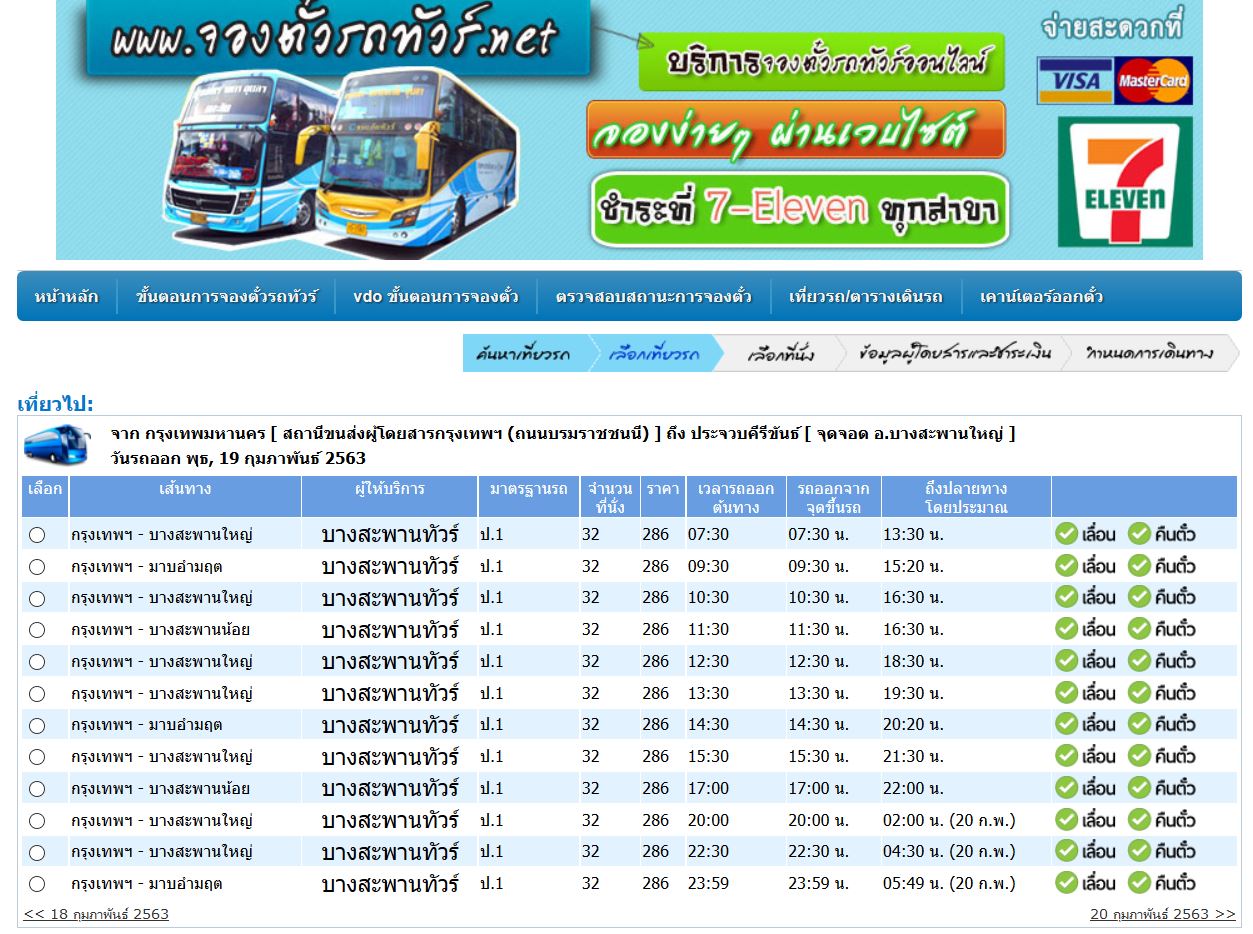This screenshot has width=1253, height=934.
Task: Click arrival time '02:00 น. (20 ก.พ.)'
Action: [949, 820]
